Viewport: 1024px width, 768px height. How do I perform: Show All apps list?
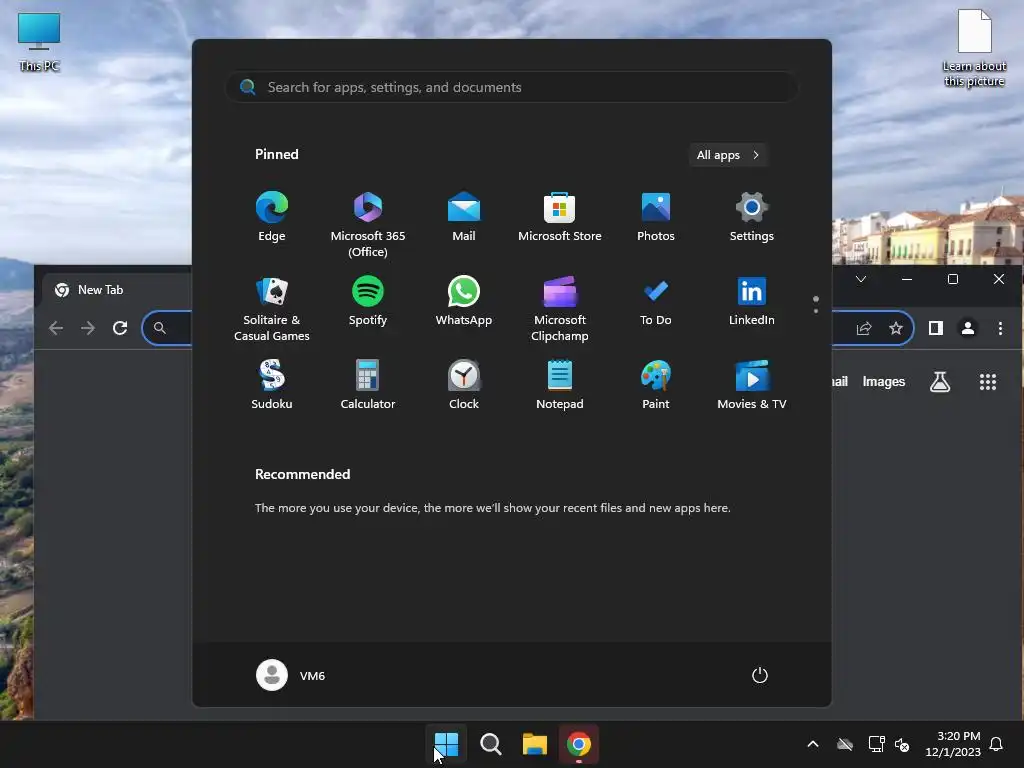[728, 155]
